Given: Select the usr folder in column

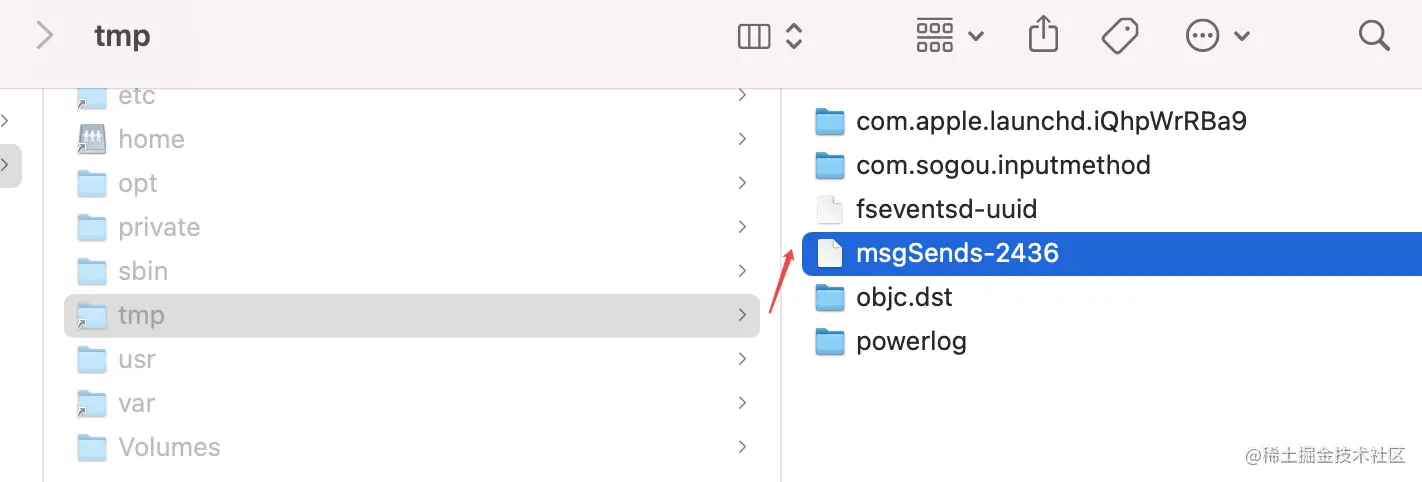Looking at the screenshot, I should pyautogui.click(x=137, y=360).
